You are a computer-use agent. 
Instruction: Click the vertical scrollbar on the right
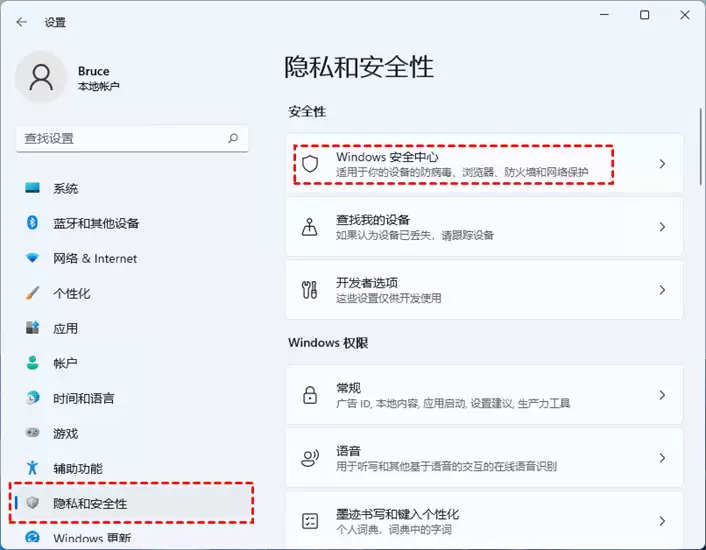[701, 146]
